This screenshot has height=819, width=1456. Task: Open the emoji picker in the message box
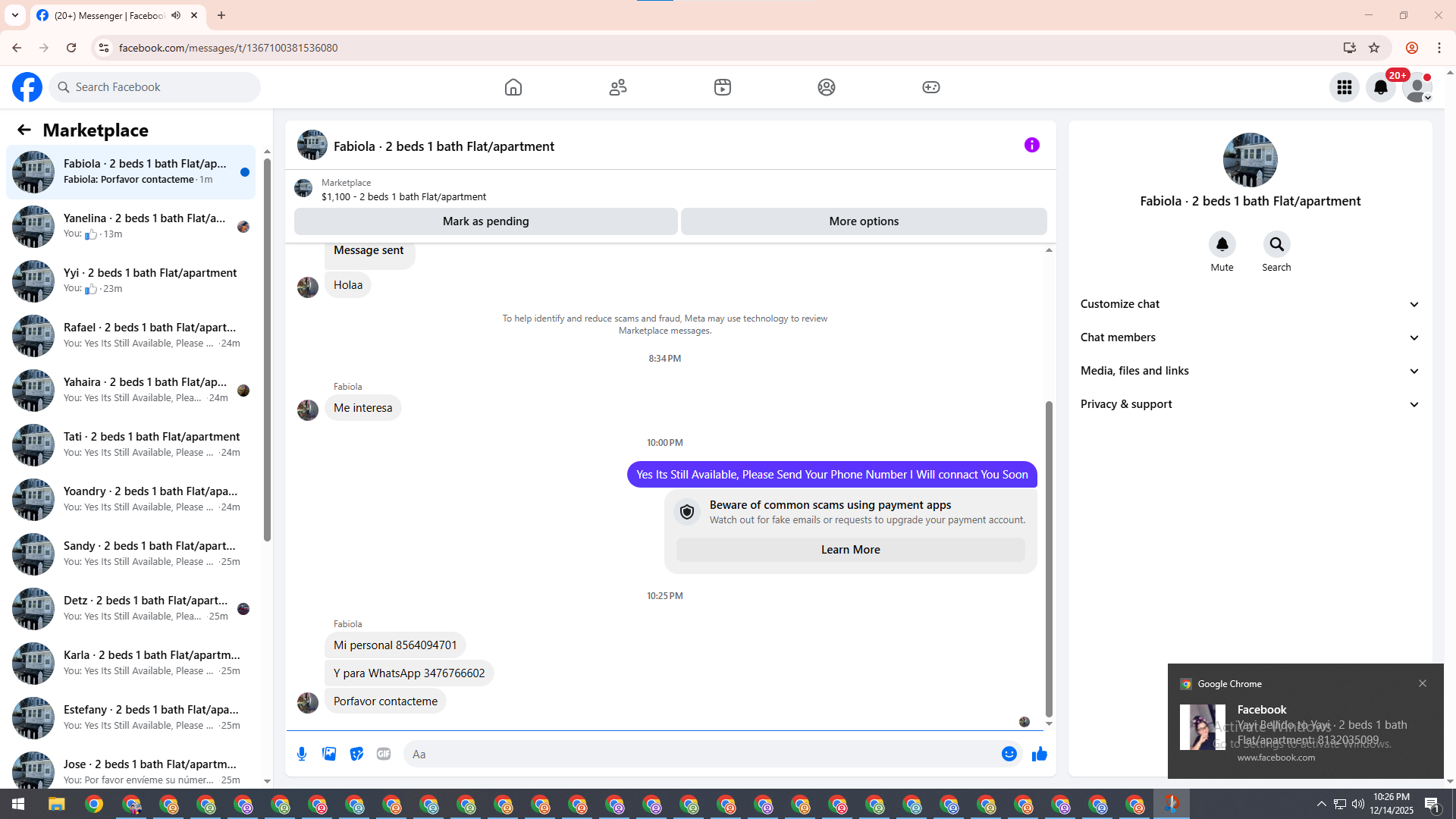[x=1009, y=754]
